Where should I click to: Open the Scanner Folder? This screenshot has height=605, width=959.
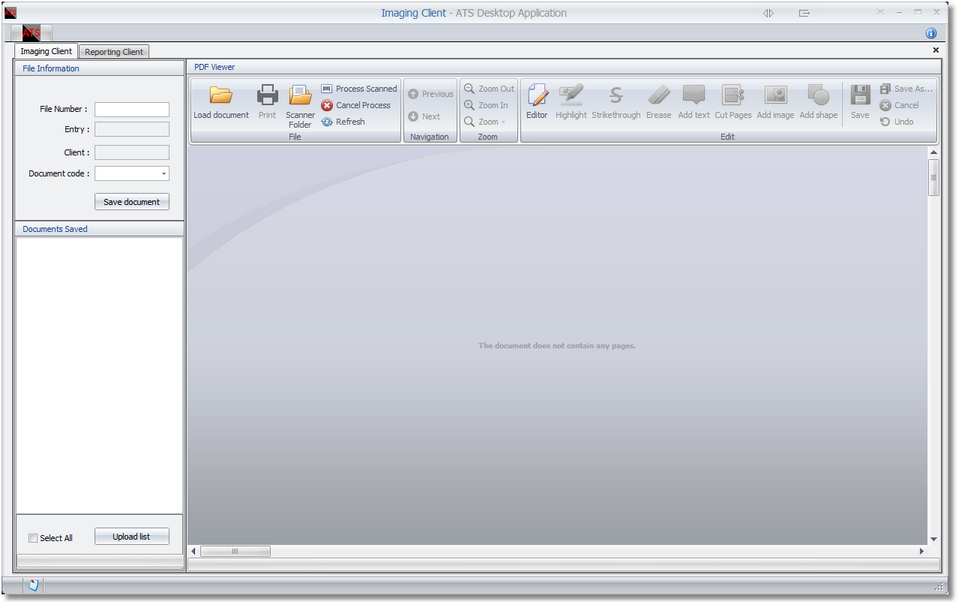click(300, 96)
